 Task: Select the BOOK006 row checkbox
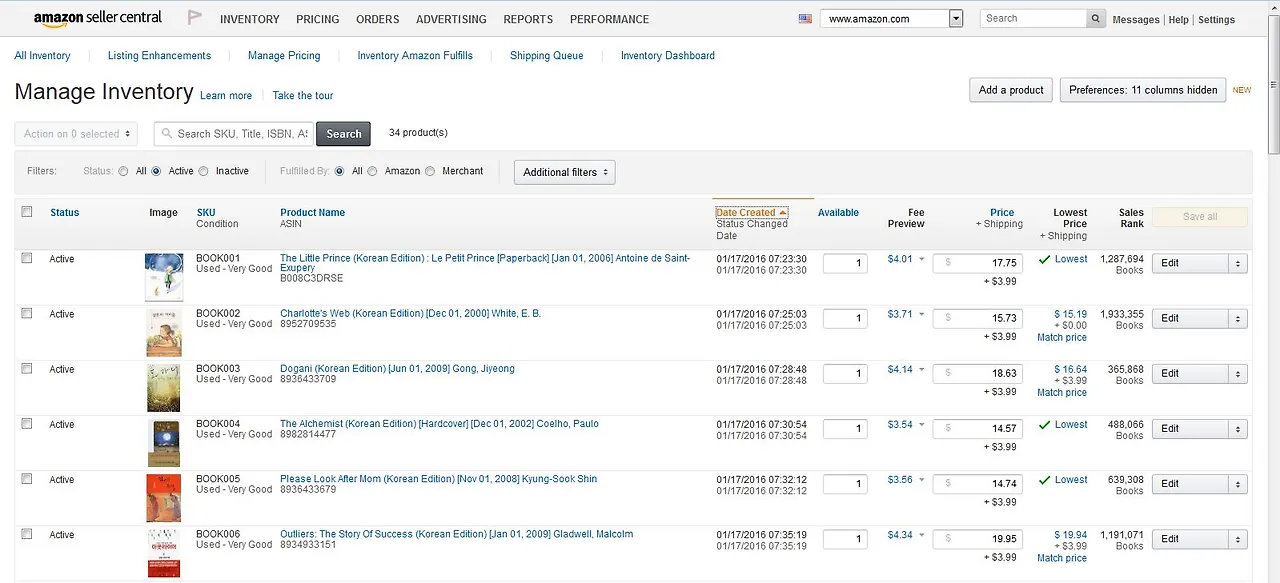tap(27, 534)
